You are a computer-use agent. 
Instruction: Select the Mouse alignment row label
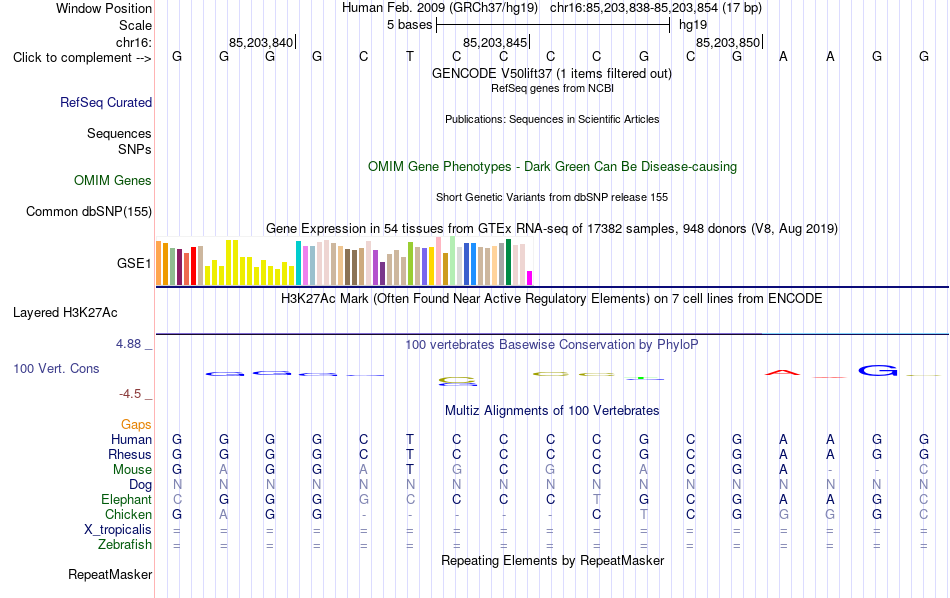tap(132, 470)
